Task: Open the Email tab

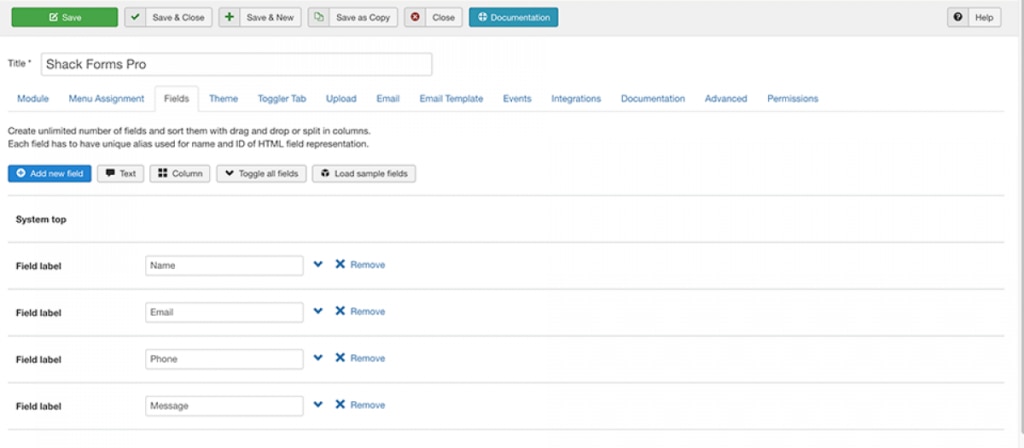Action: pyautogui.click(x=388, y=99)
